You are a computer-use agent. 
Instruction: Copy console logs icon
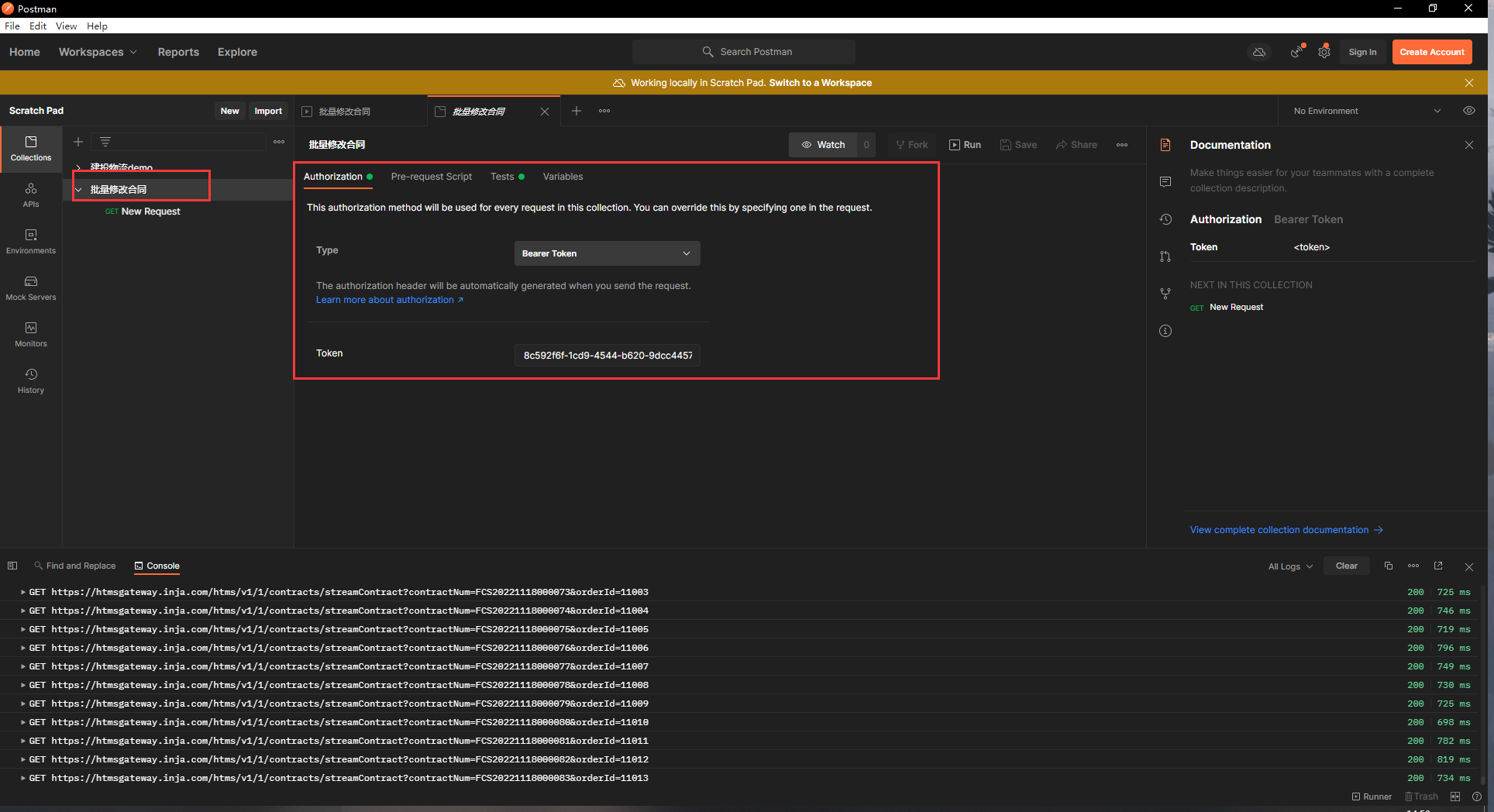(1389, 566)
